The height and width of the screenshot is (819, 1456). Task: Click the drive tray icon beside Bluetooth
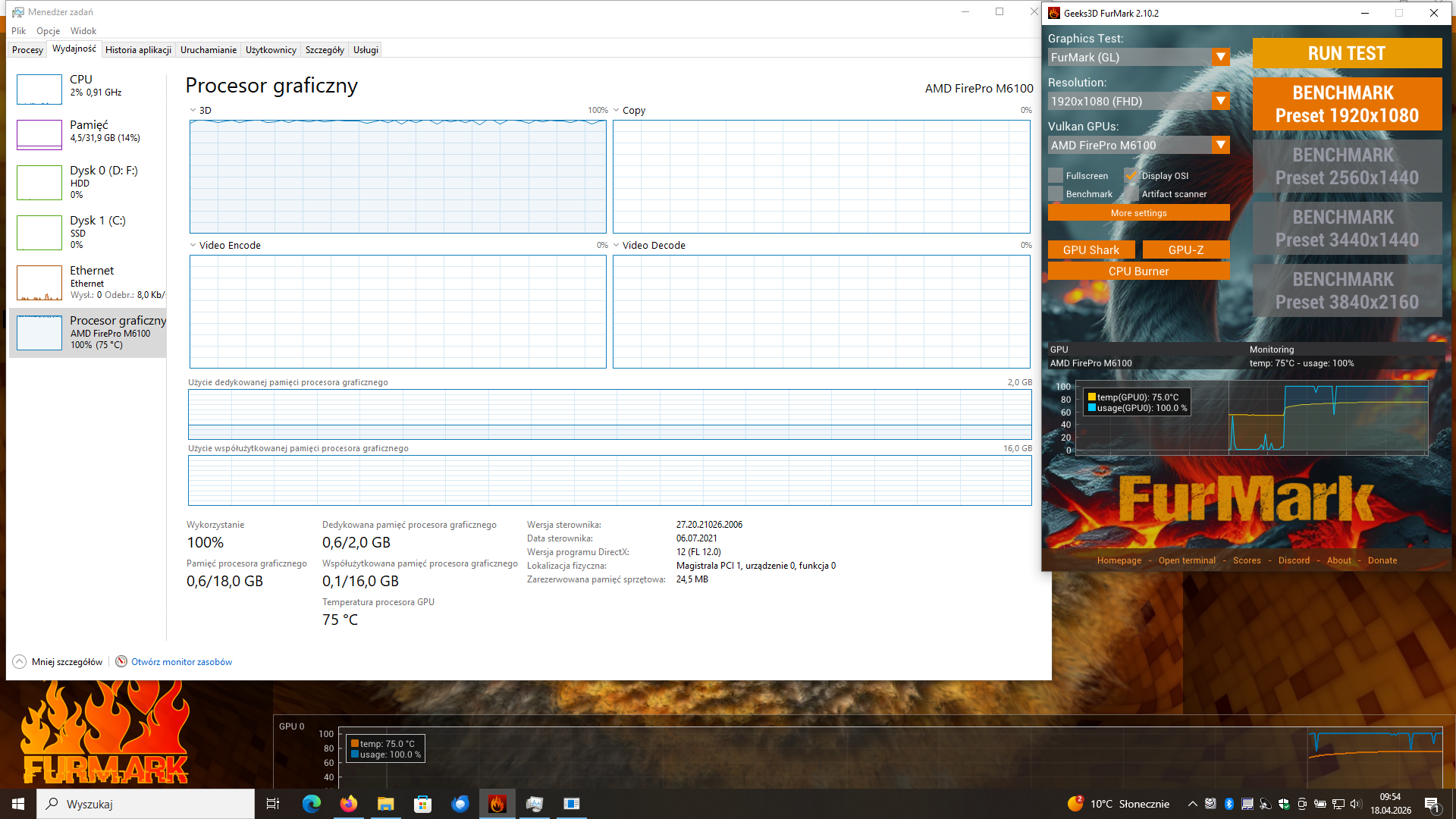point(1211,804)
